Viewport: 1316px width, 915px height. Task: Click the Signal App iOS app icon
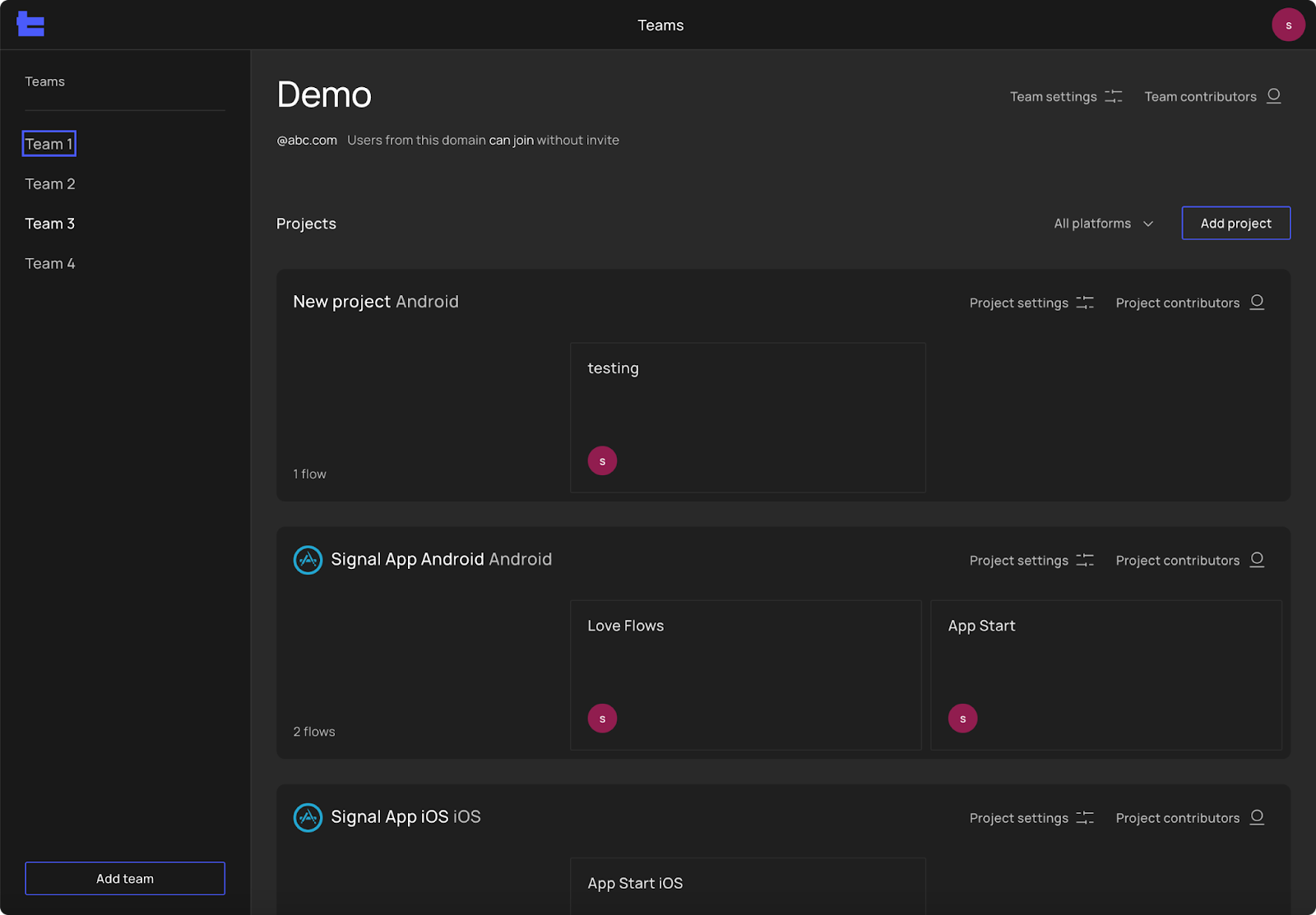click(x=308, y=817)
